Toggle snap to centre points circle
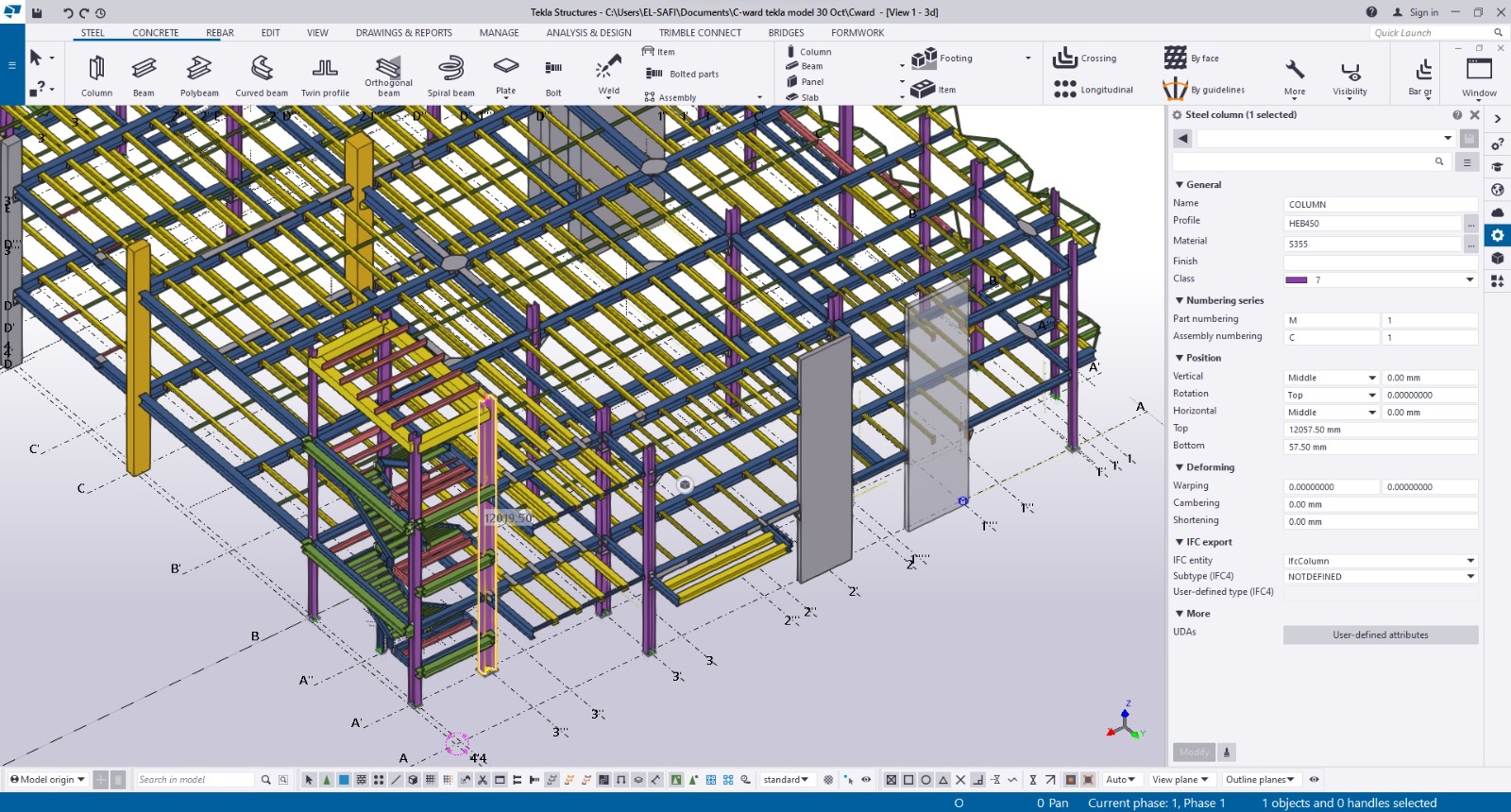 pyautogui.click(x=925, y=780)
